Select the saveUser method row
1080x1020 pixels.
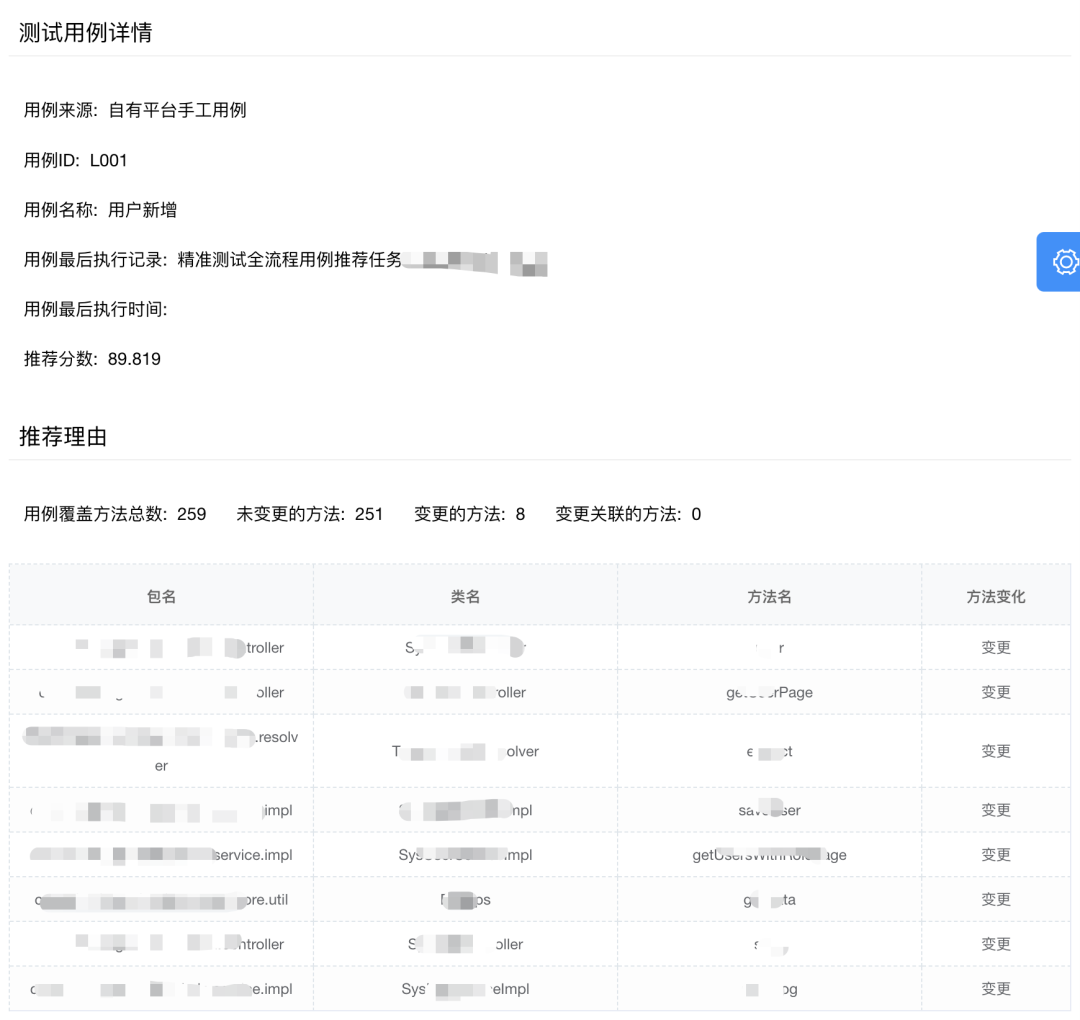tap(766, 810)
